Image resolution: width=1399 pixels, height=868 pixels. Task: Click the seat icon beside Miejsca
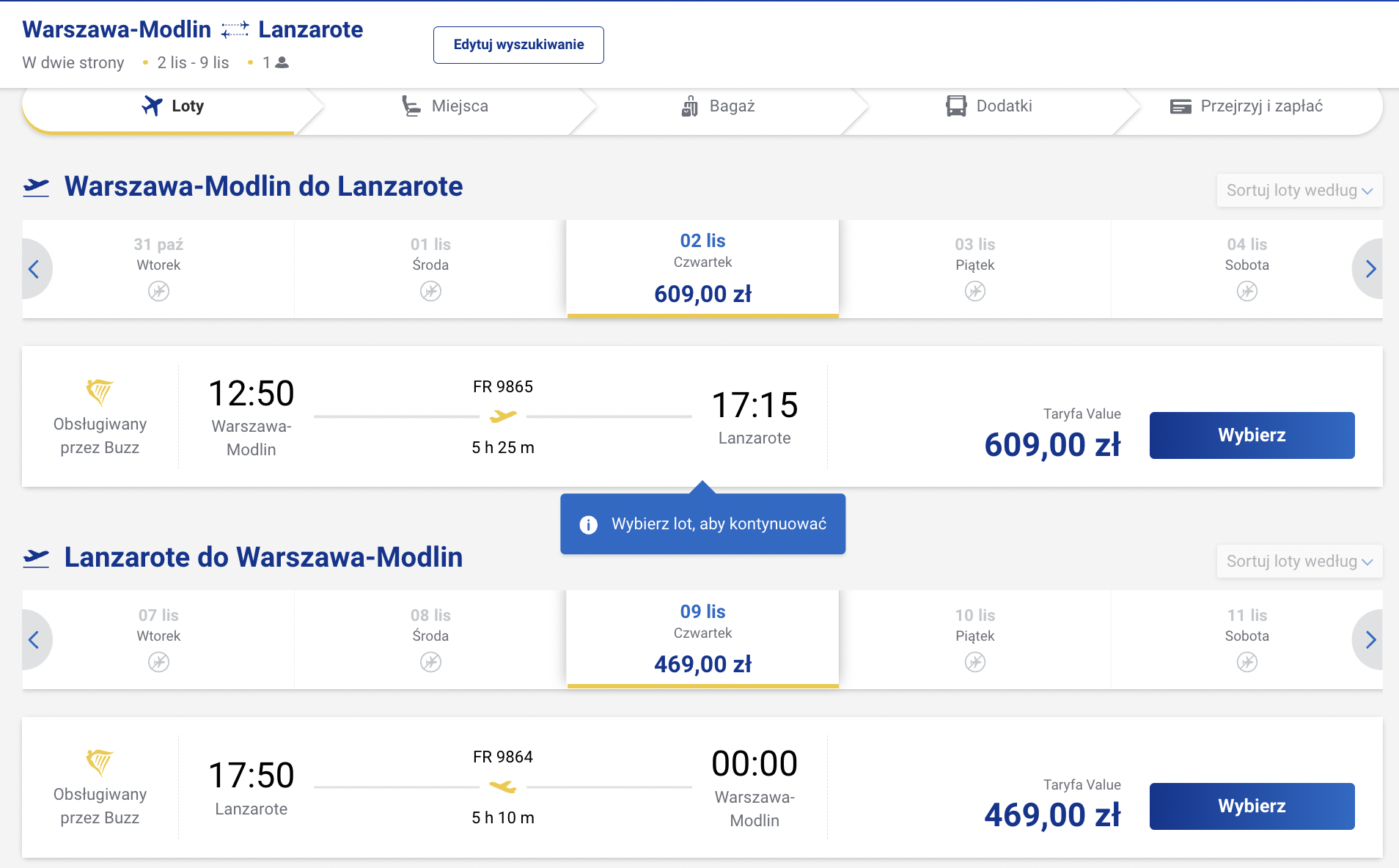411,106
